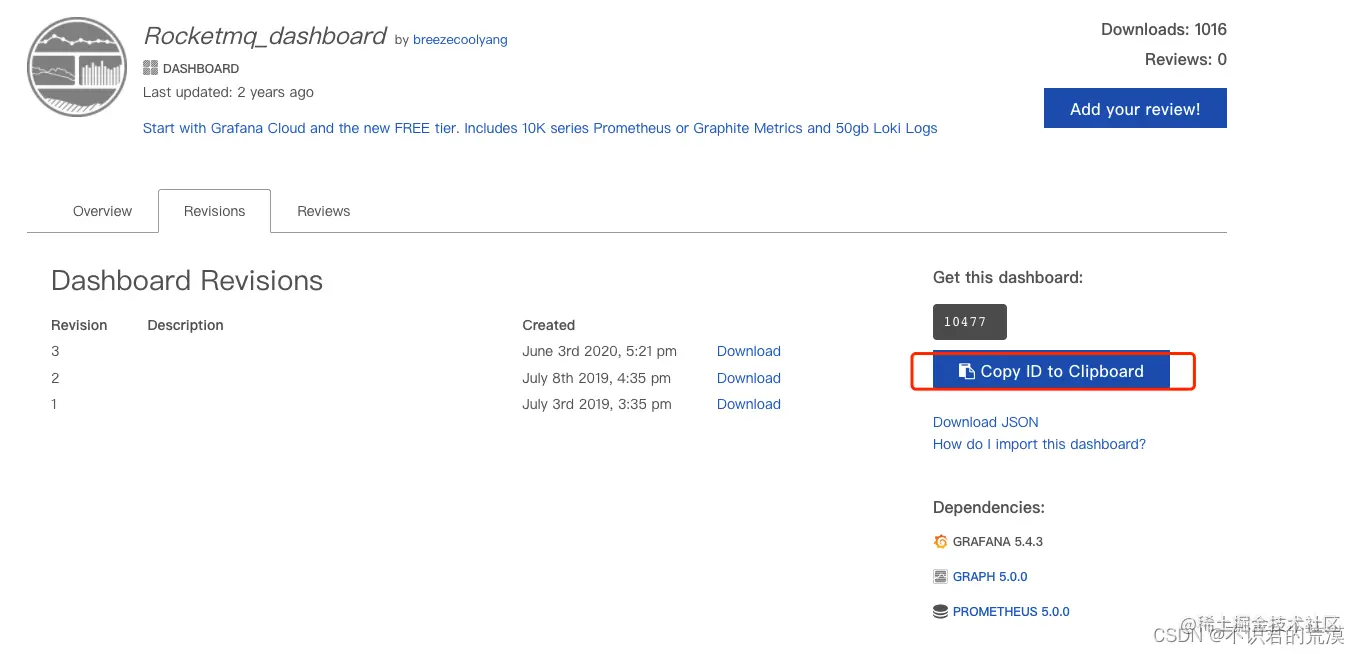Click the Graph panel icon in Dependencies

[x=940, y=576]
